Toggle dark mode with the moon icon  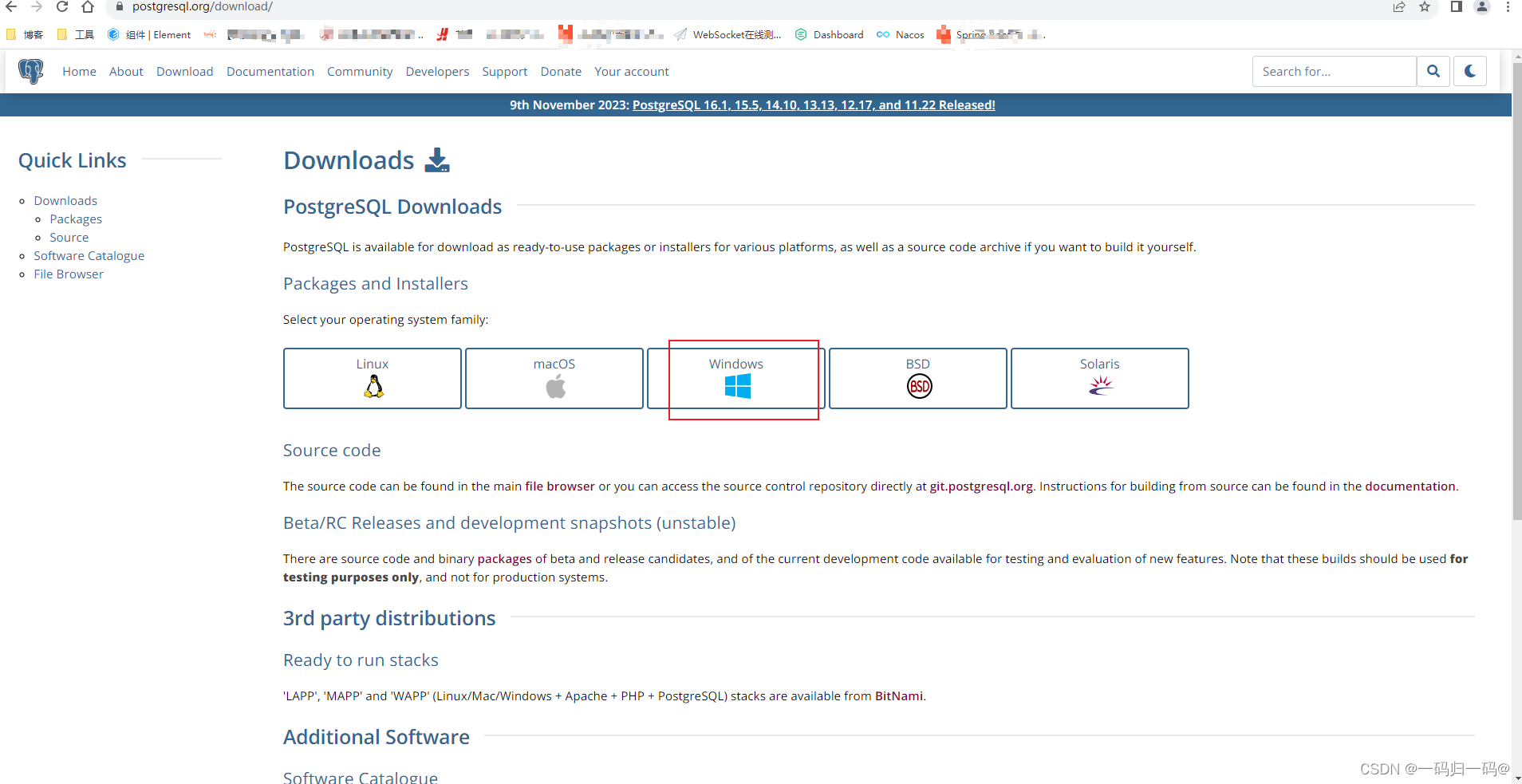[x=1470, y=71]
